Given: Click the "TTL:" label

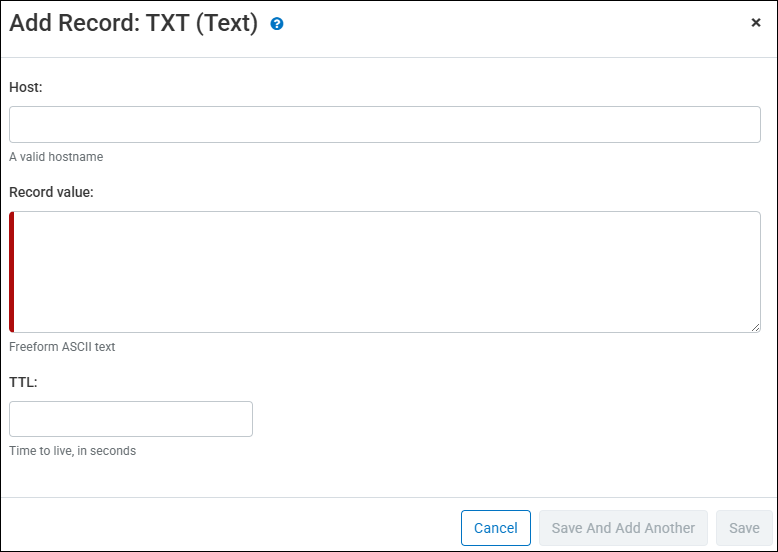Looking at the screenshot, I should tap(23, 382).
